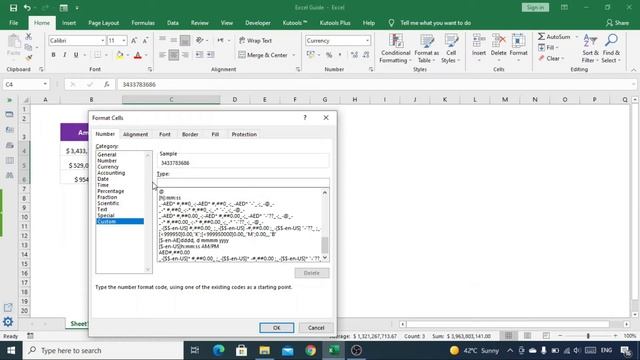Image resolution: width=640 pixels, height=360 pixels.
Task: Apply the yellow fill color bucket
Action: pos(120,55)
